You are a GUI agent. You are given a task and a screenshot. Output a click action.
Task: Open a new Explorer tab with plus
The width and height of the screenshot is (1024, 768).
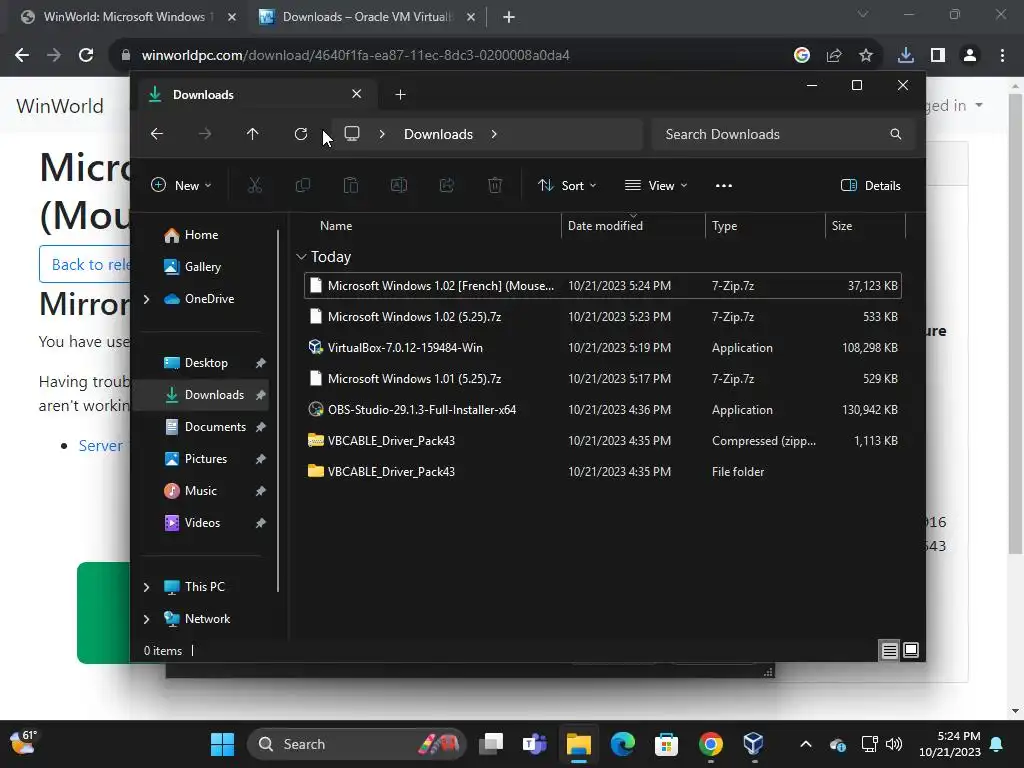(400, 95)
